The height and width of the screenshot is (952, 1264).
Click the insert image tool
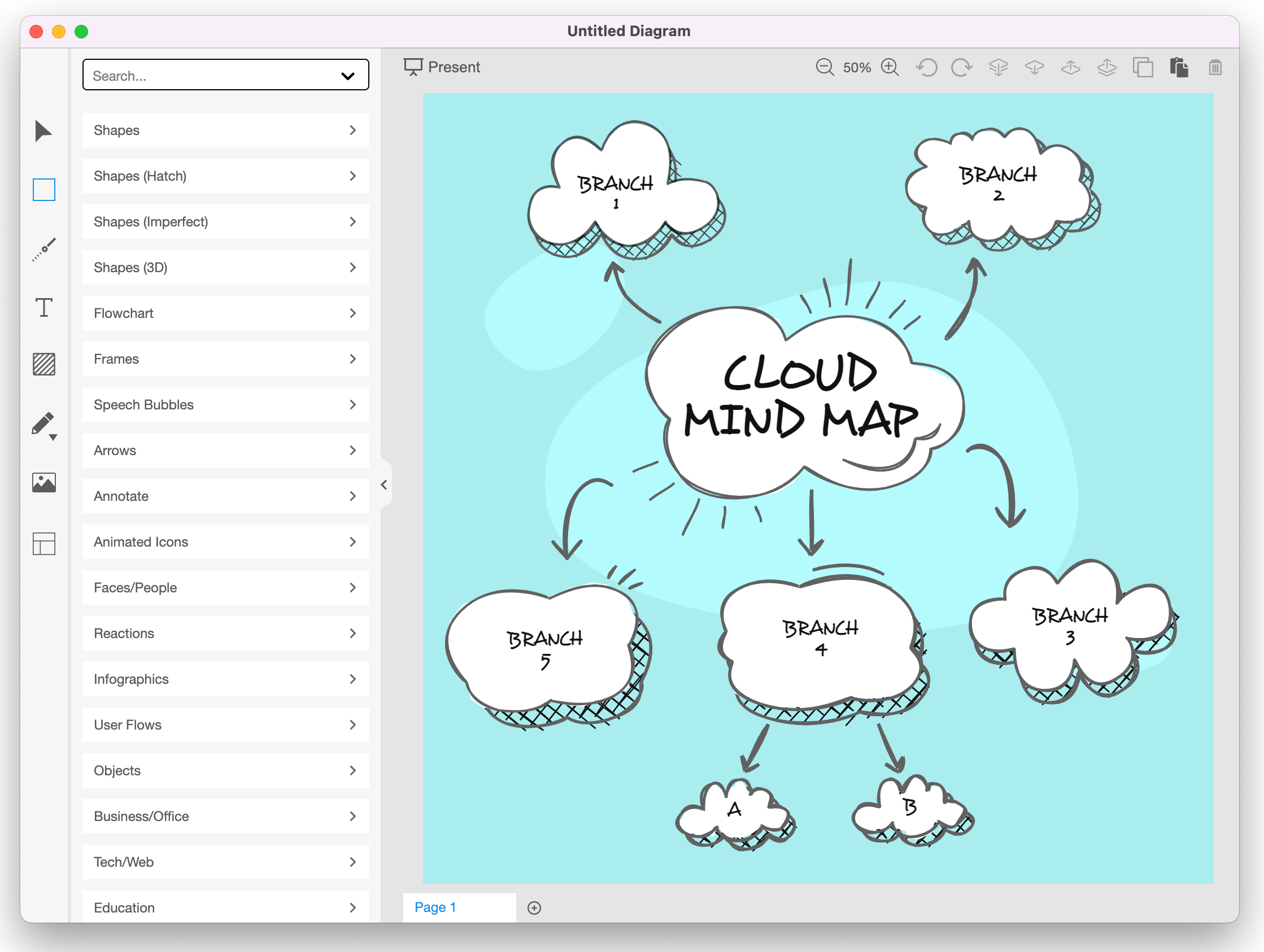pos(44,483)
